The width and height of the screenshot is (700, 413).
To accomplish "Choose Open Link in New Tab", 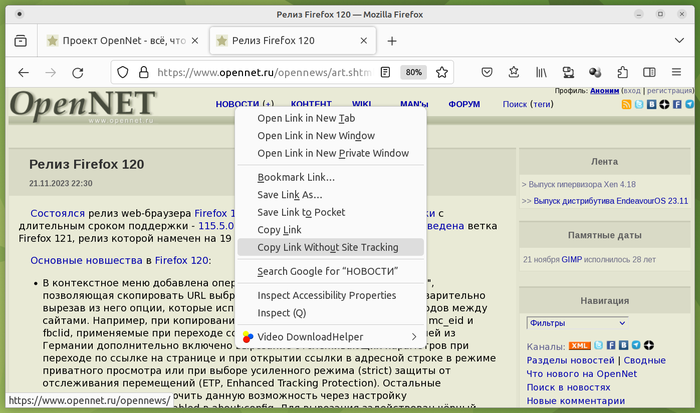I will pyautogui.click(x=330, y=118).
